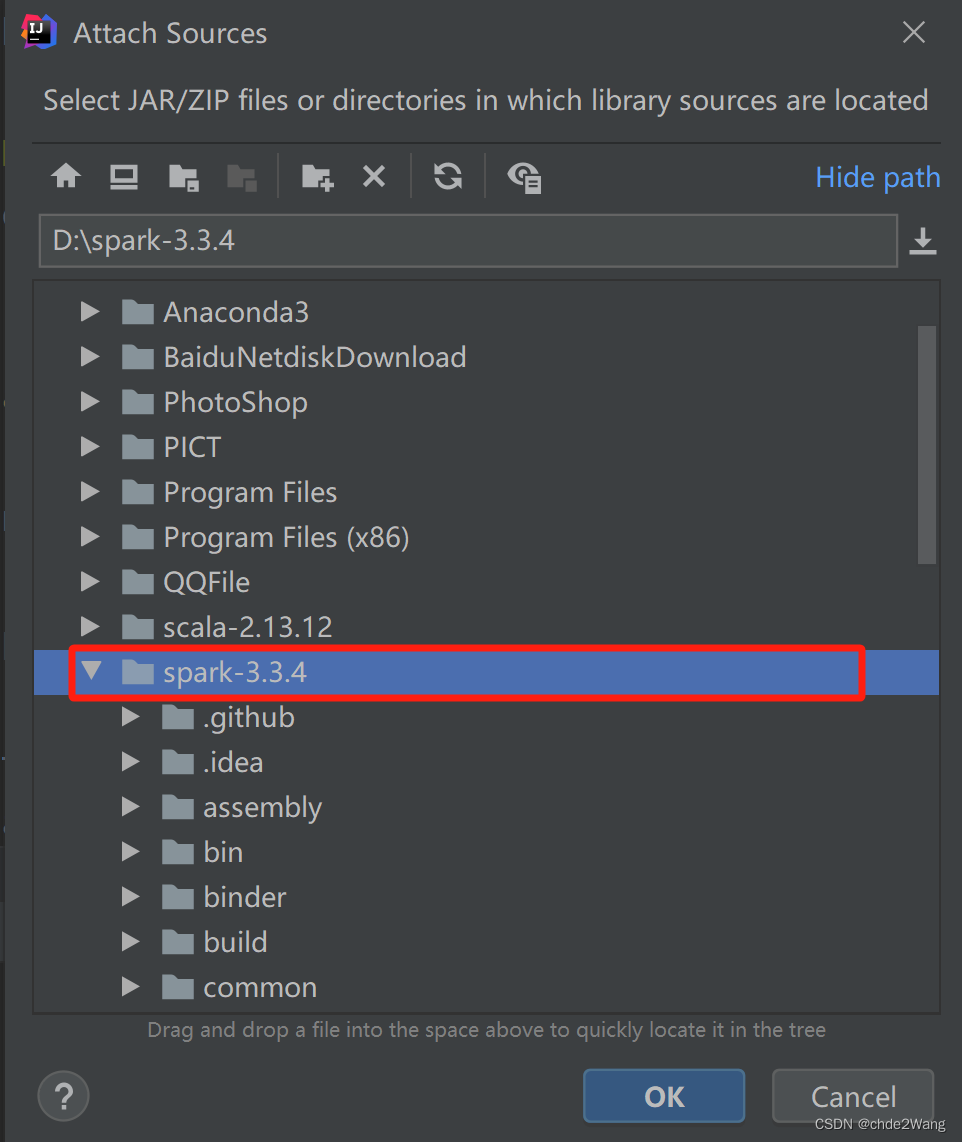
Task: Select the BaiduNetdiskDownload row
Action: tap(486, 357)
